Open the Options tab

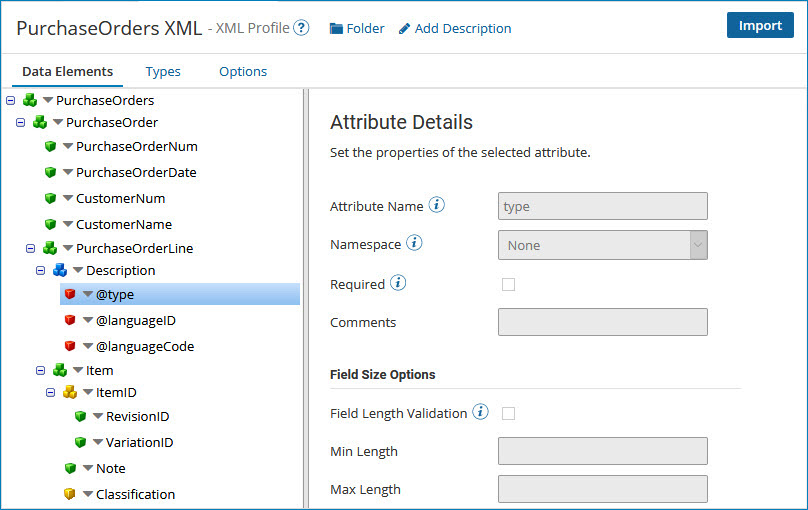click(243, 71)
